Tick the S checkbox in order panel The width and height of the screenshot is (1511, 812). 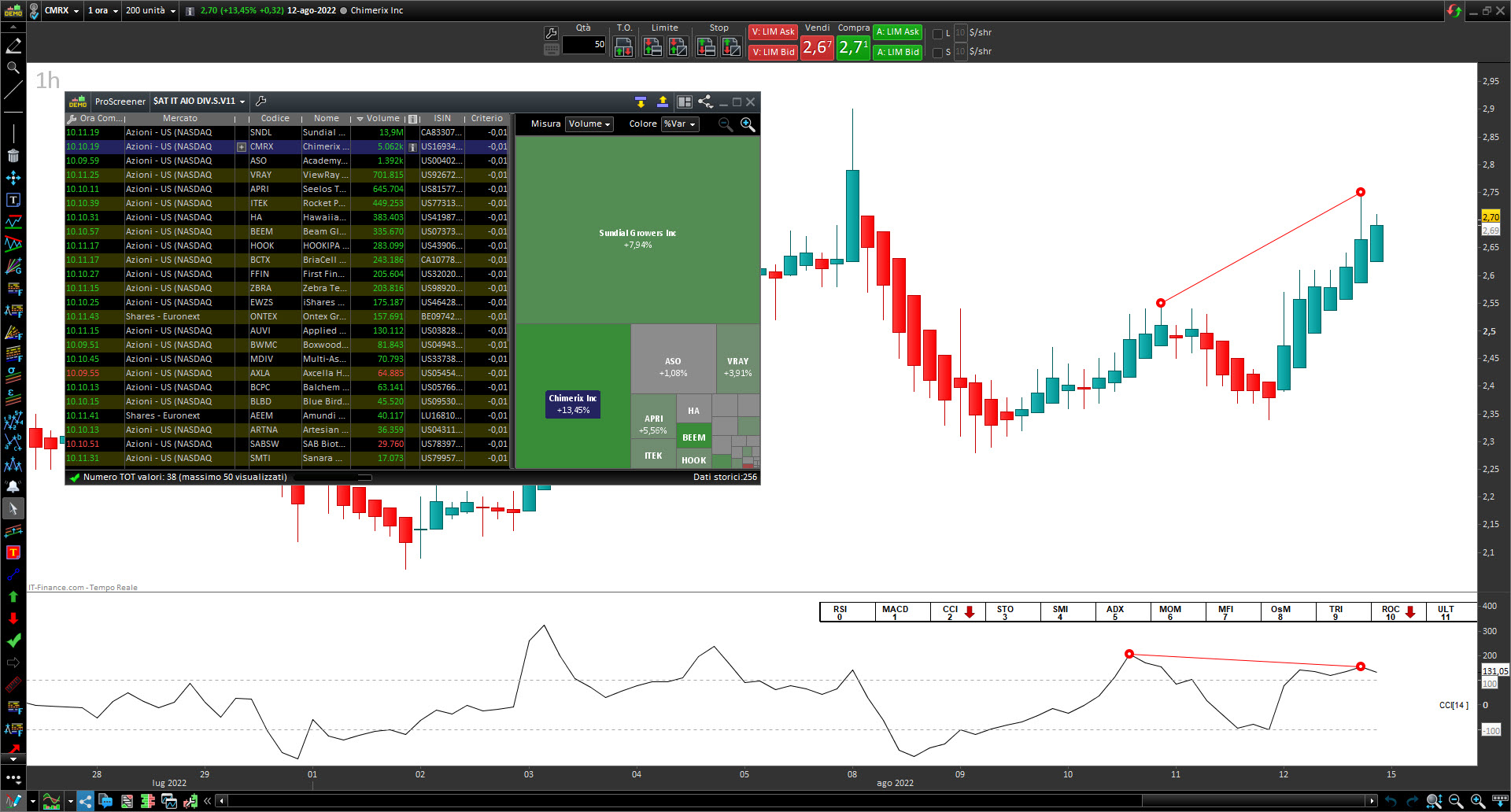(x=937, y=53)
